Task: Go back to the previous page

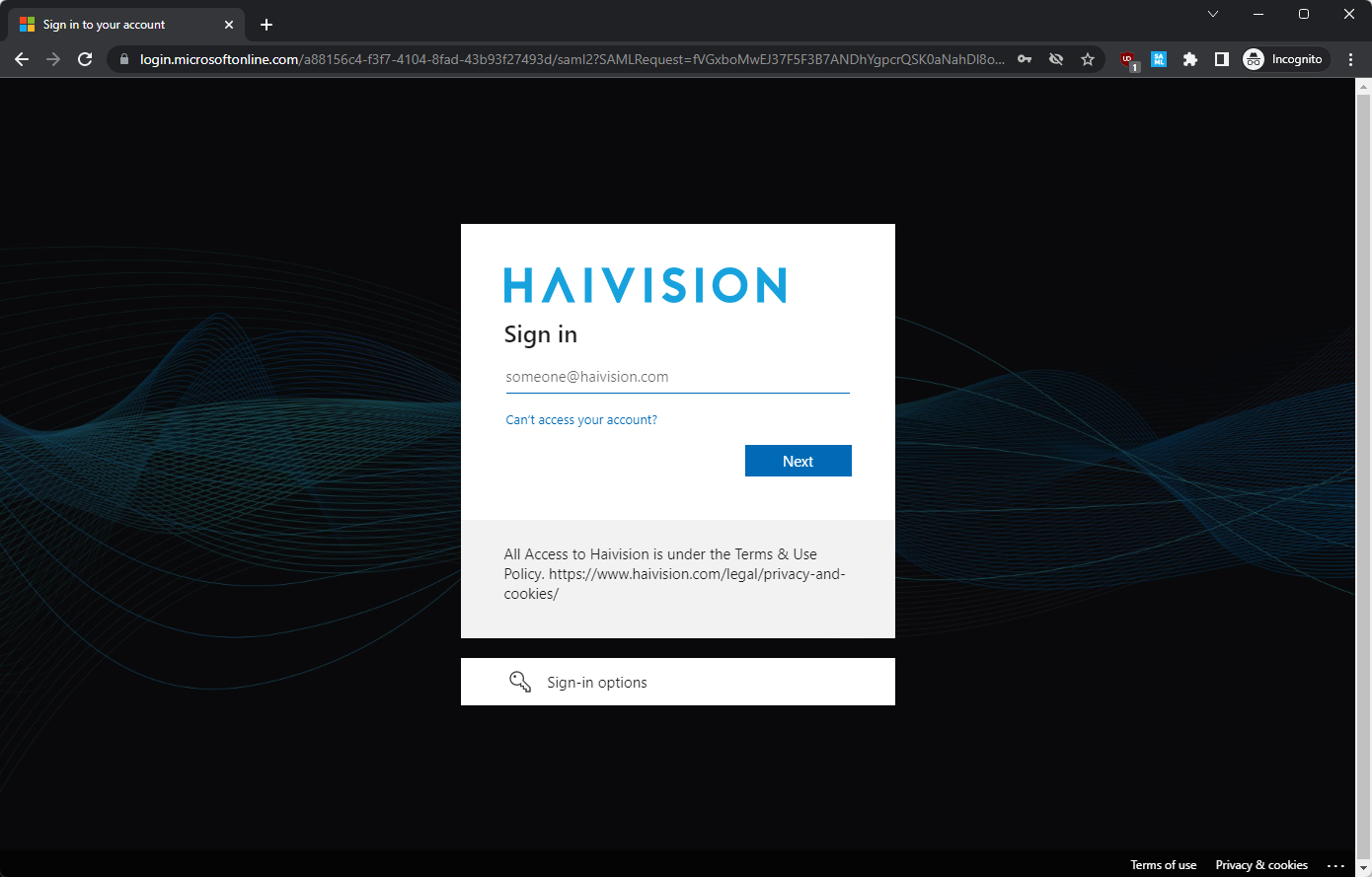Action: 22,59
